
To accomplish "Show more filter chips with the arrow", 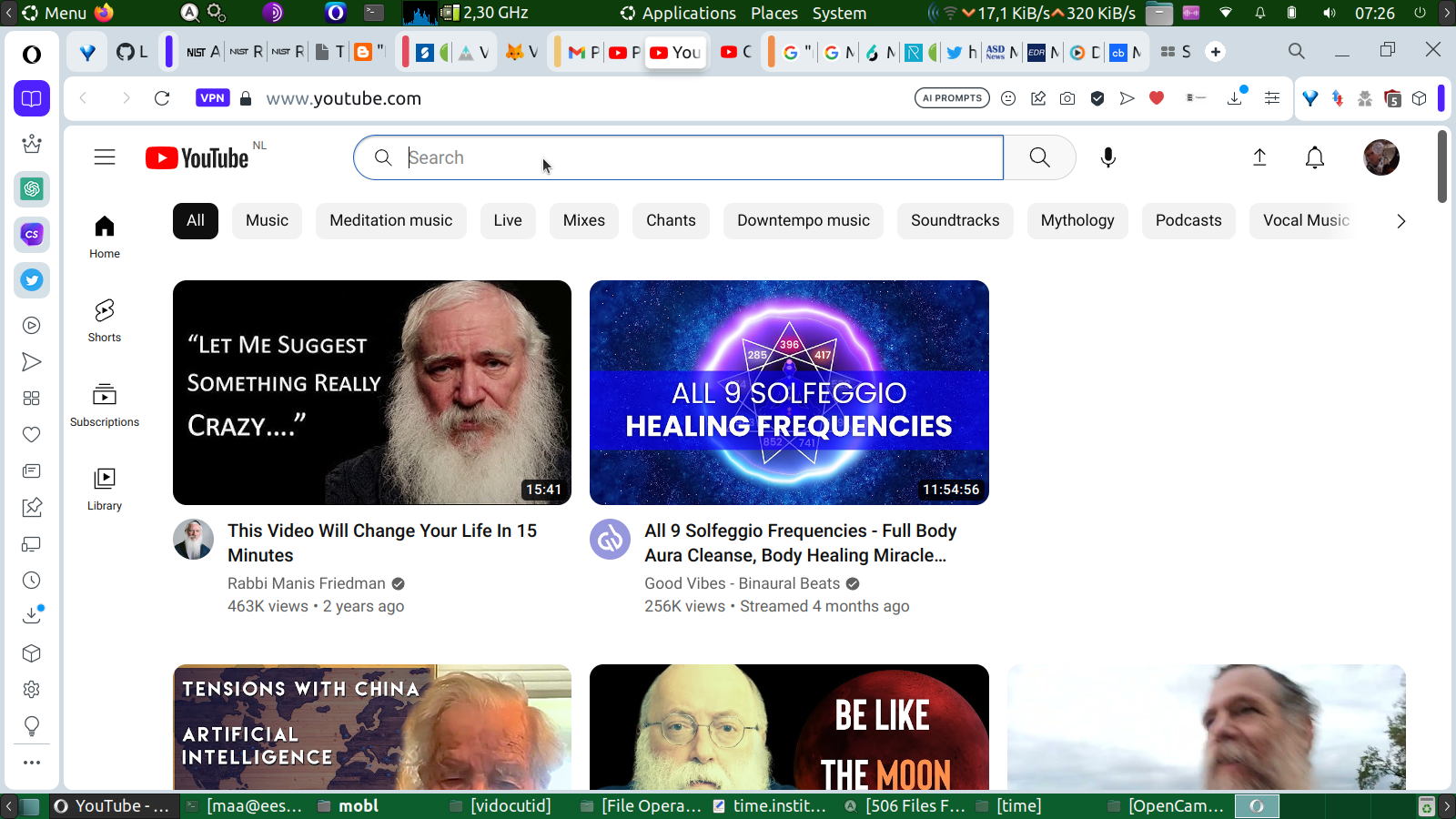I will tap(1401, 221).
